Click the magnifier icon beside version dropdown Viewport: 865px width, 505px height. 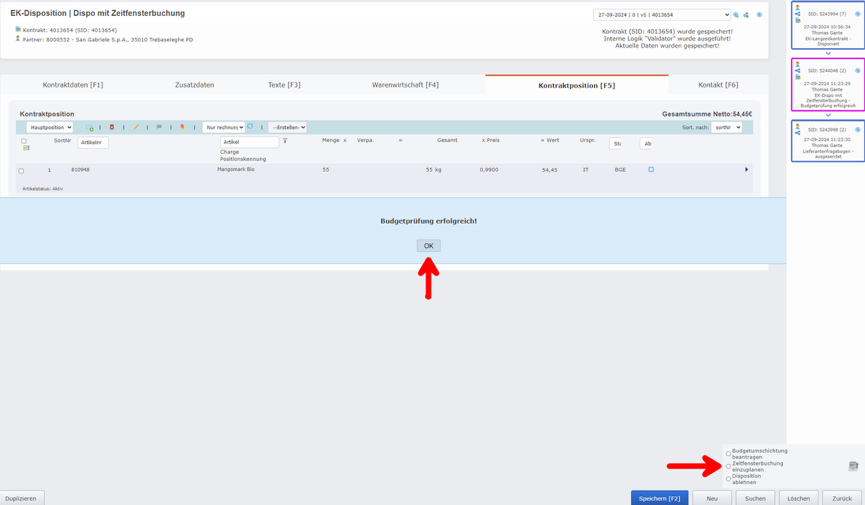tap(737, 15)
